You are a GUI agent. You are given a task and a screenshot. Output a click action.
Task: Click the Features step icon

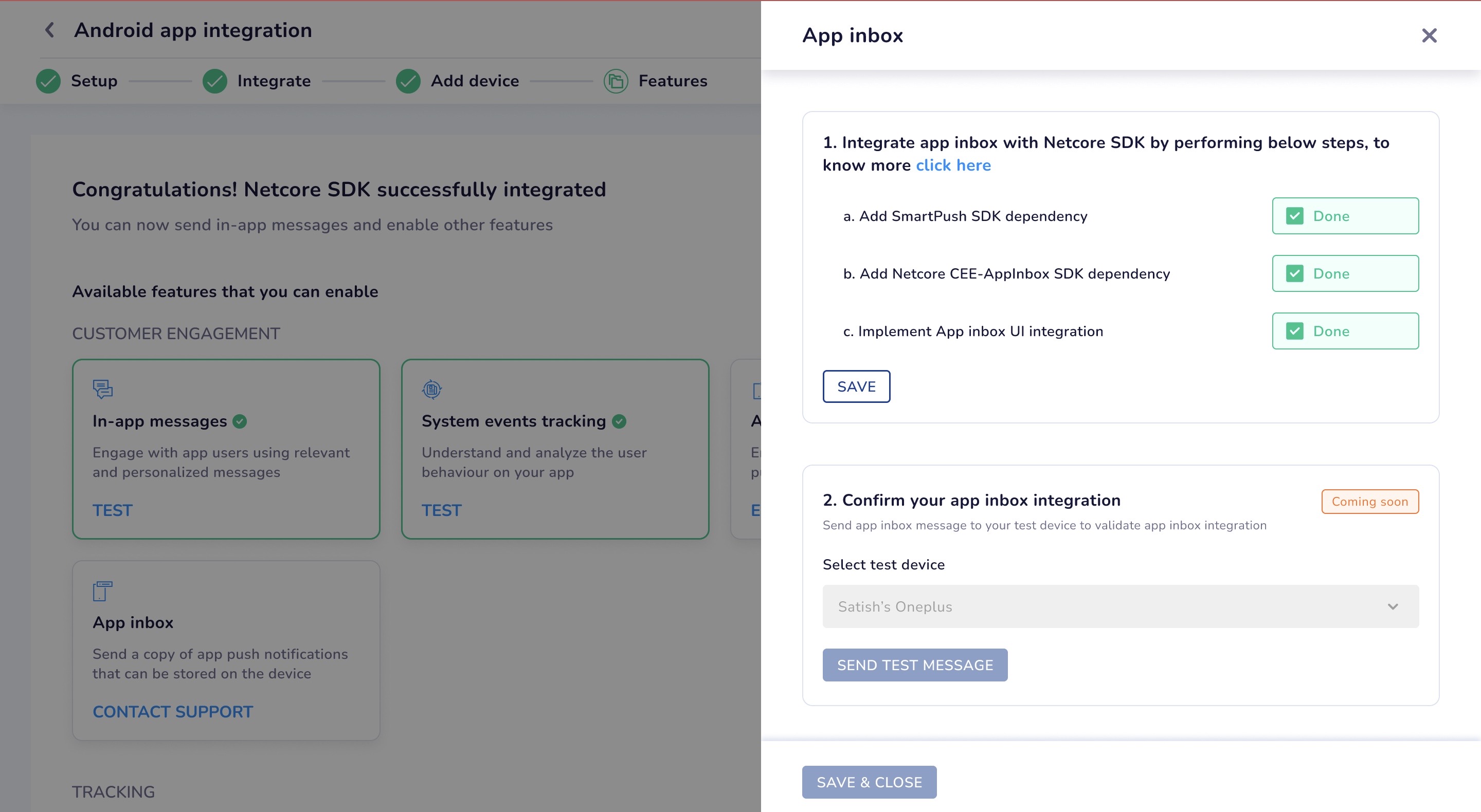[616, 81]
